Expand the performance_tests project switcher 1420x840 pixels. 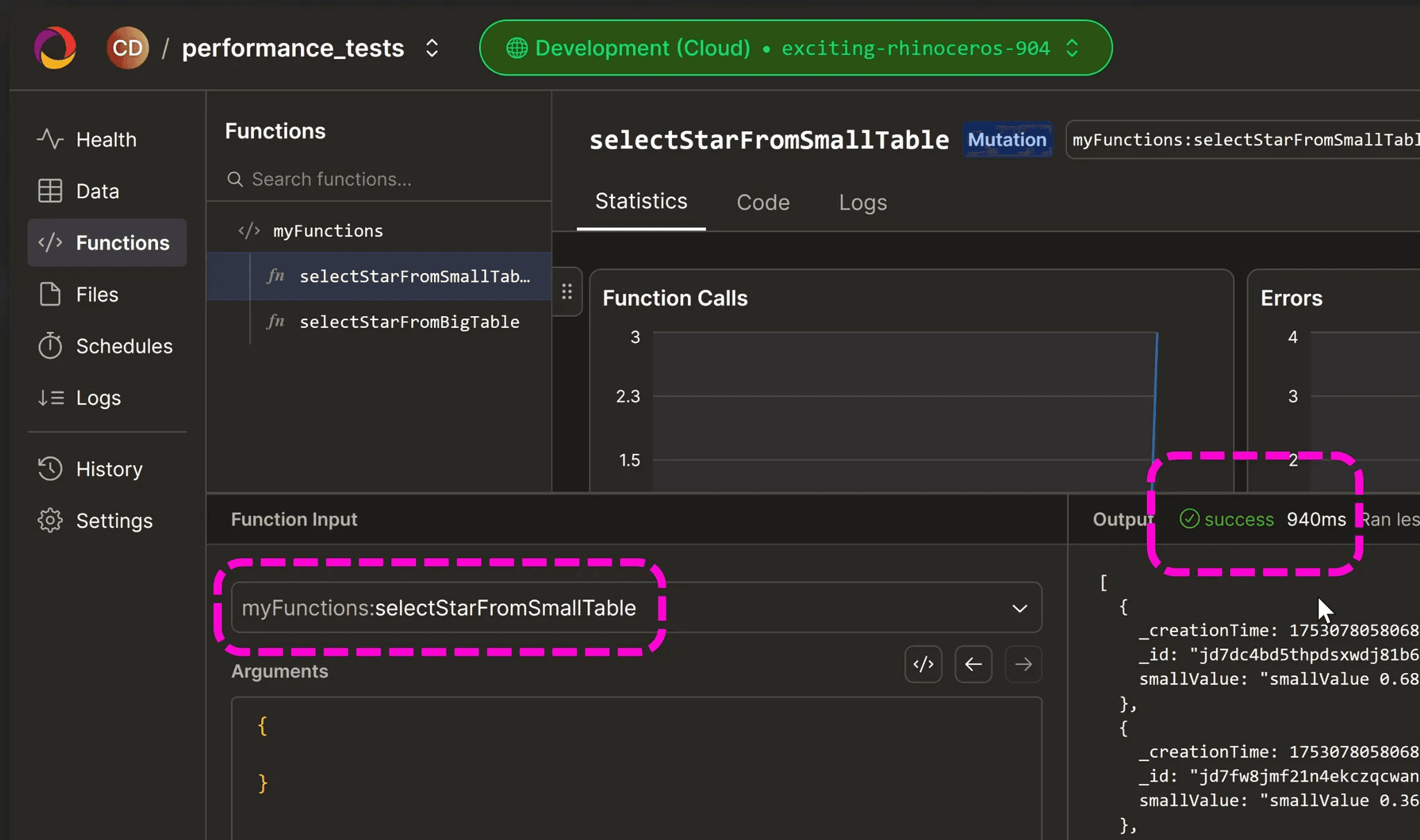(432, 48)
